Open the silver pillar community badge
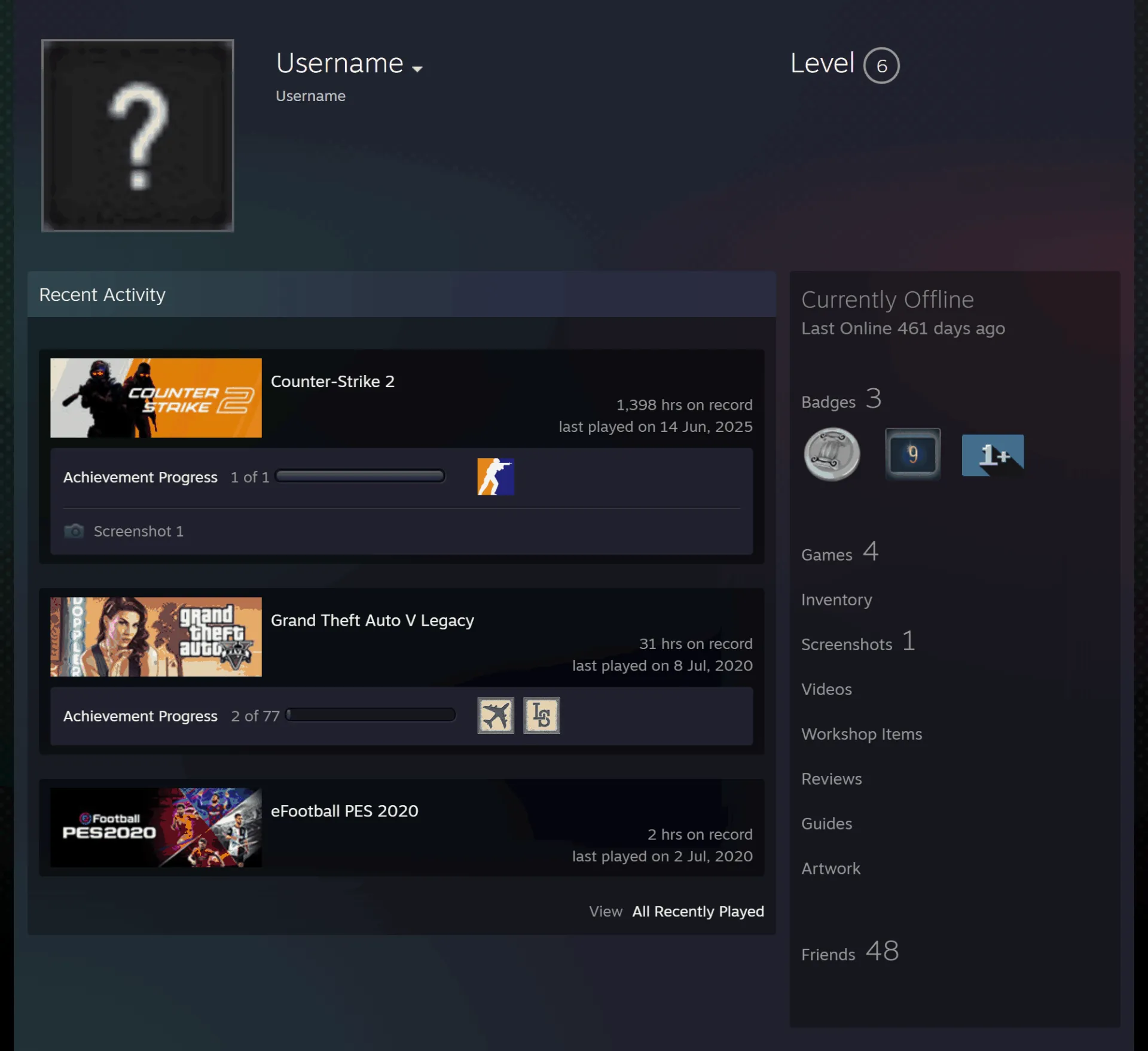 click(832, 454)
